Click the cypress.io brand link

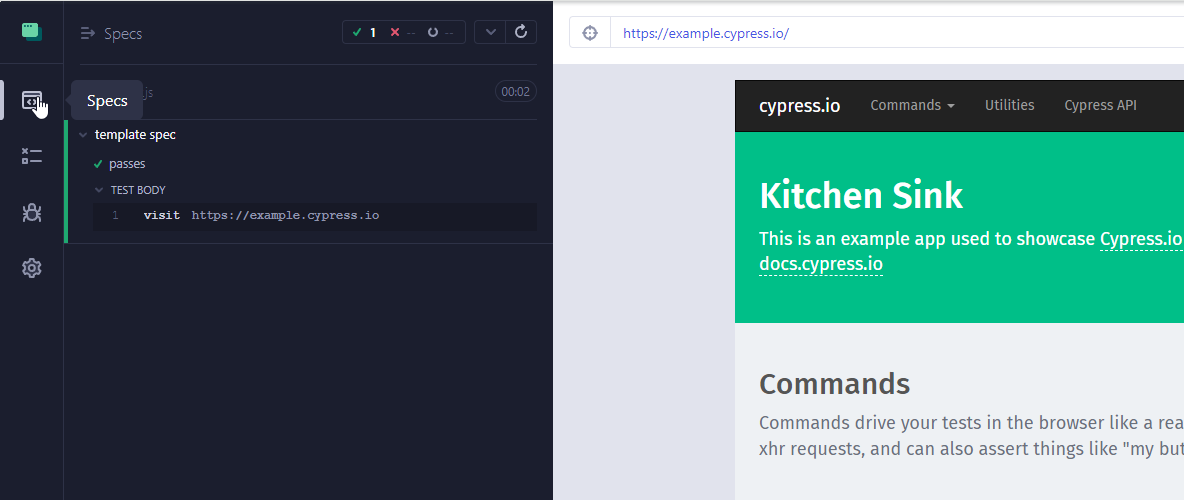pos(800,106)
